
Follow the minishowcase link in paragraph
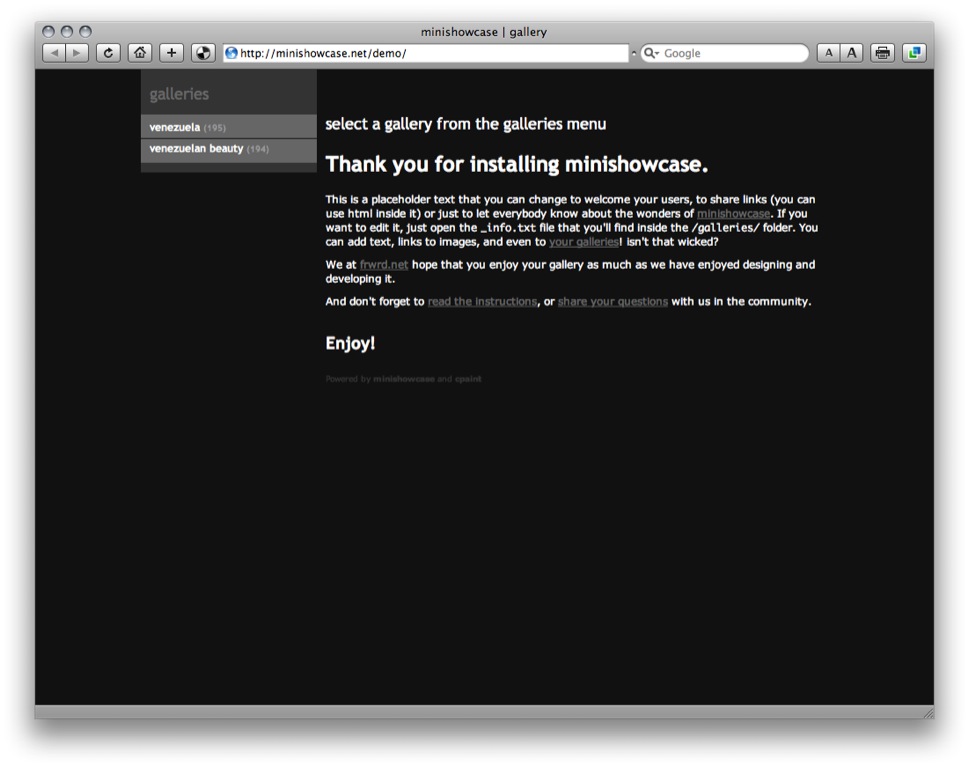pyautogui.click(x=734, y=214)
